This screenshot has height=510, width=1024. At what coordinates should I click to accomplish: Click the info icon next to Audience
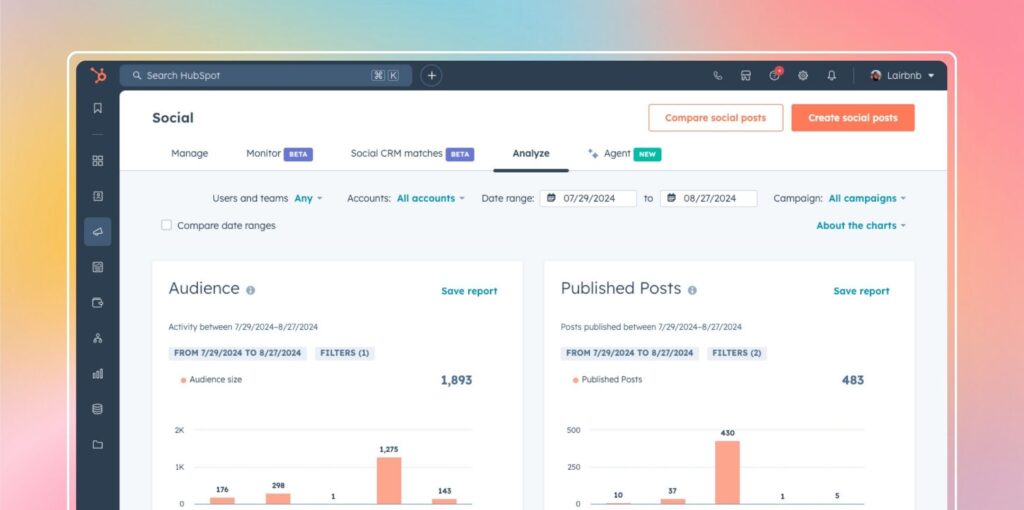[250, 290]
